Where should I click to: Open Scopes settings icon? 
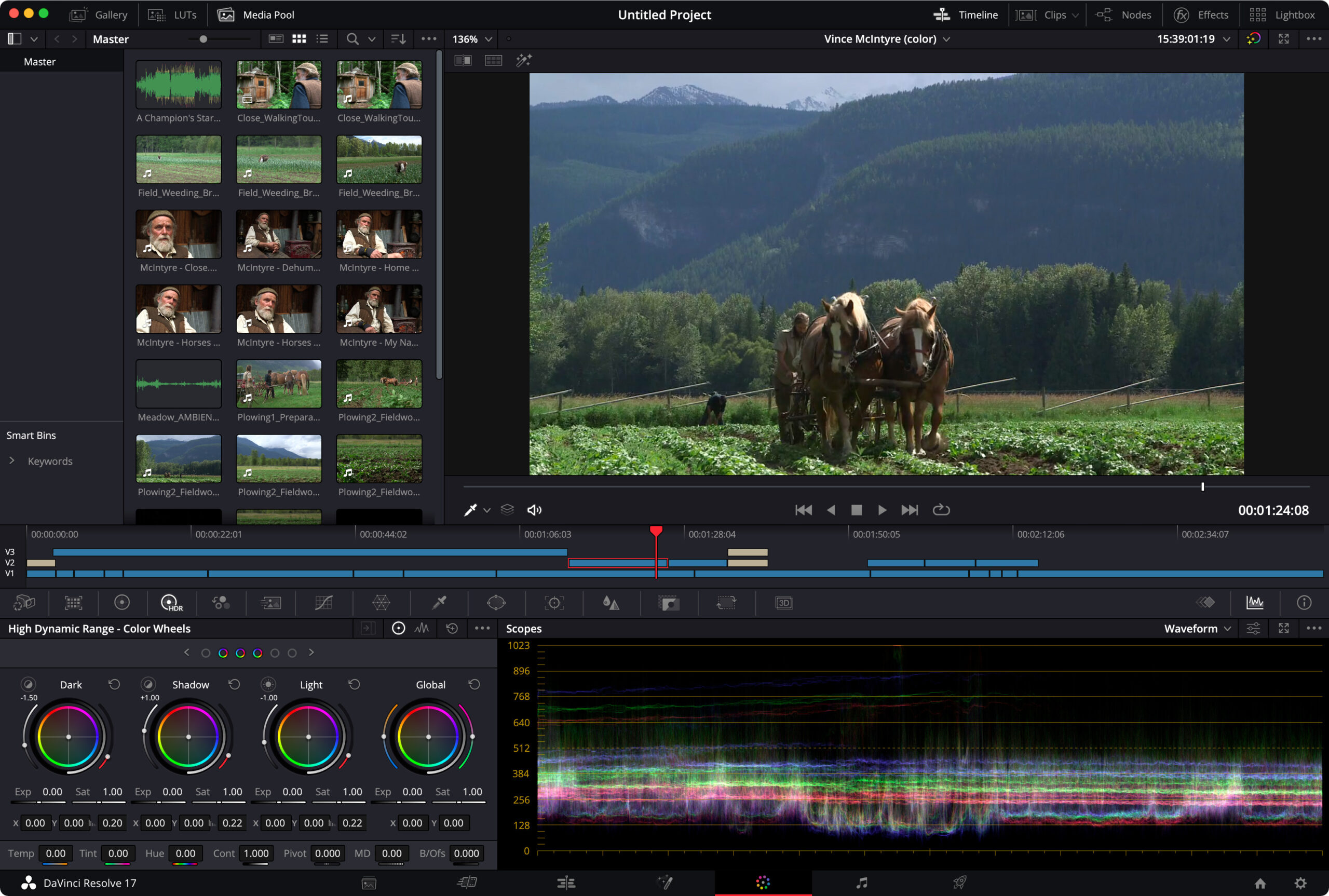[x=1253, y=629]
